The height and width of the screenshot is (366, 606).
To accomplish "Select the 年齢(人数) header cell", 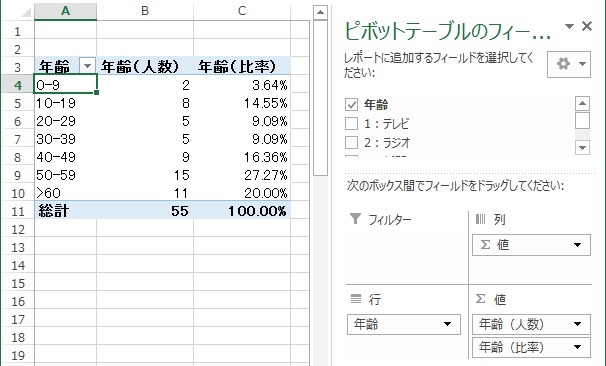I will (x=145, y=66).
